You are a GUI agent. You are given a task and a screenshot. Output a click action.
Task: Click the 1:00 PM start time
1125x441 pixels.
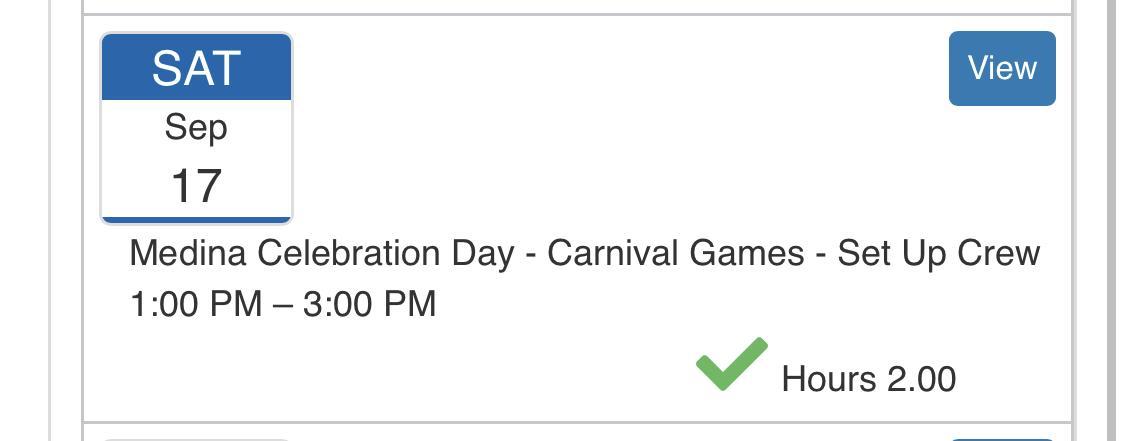click(195, 304)
